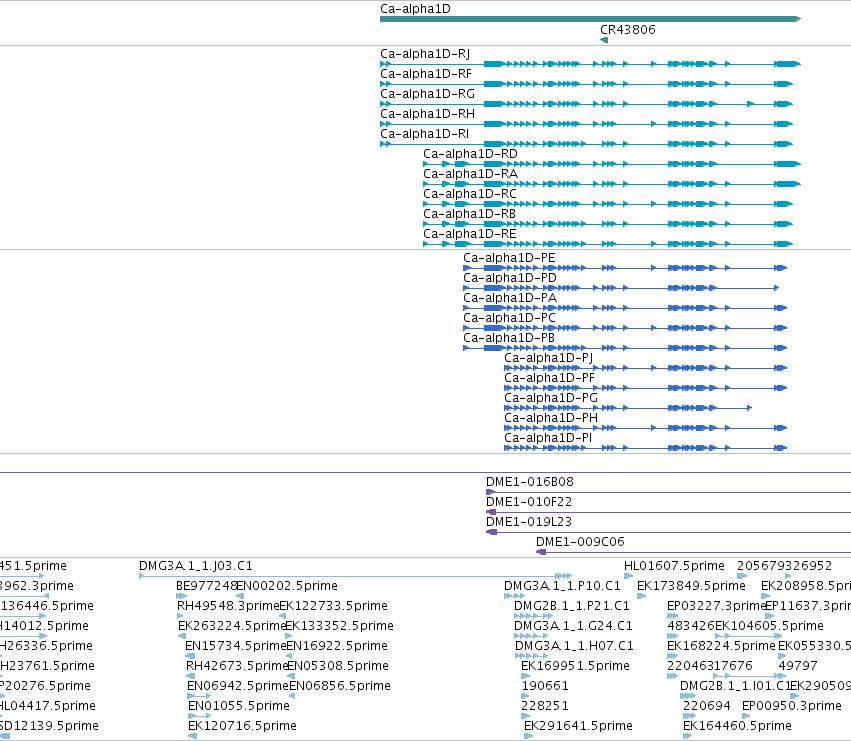Screen dimensions: 851x741
Task: Click the DMG3A.1_1.J03.C1 EST label
Action: 195,566
